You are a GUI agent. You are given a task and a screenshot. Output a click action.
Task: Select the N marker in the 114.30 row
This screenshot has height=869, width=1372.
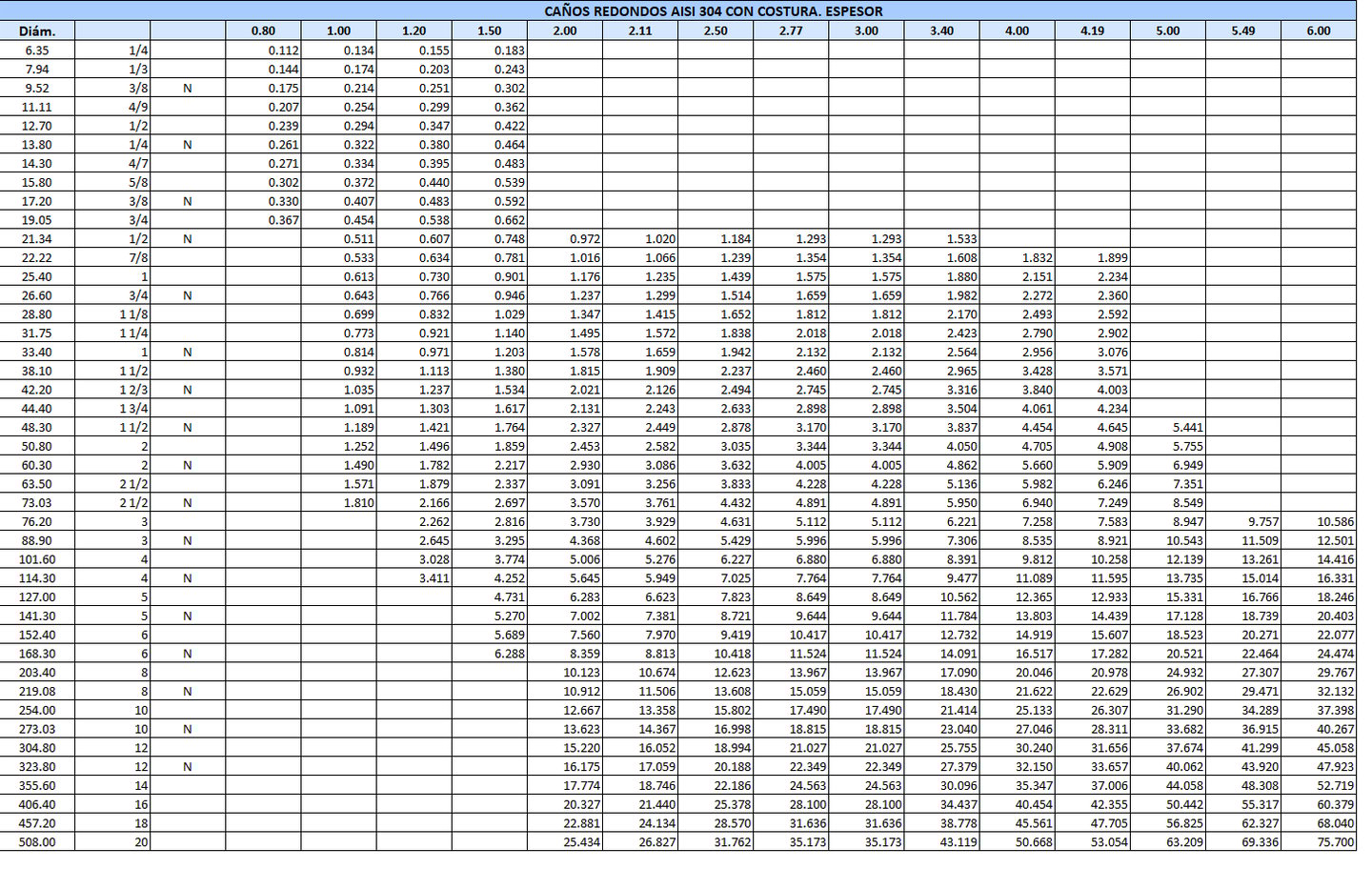[188, 578]
